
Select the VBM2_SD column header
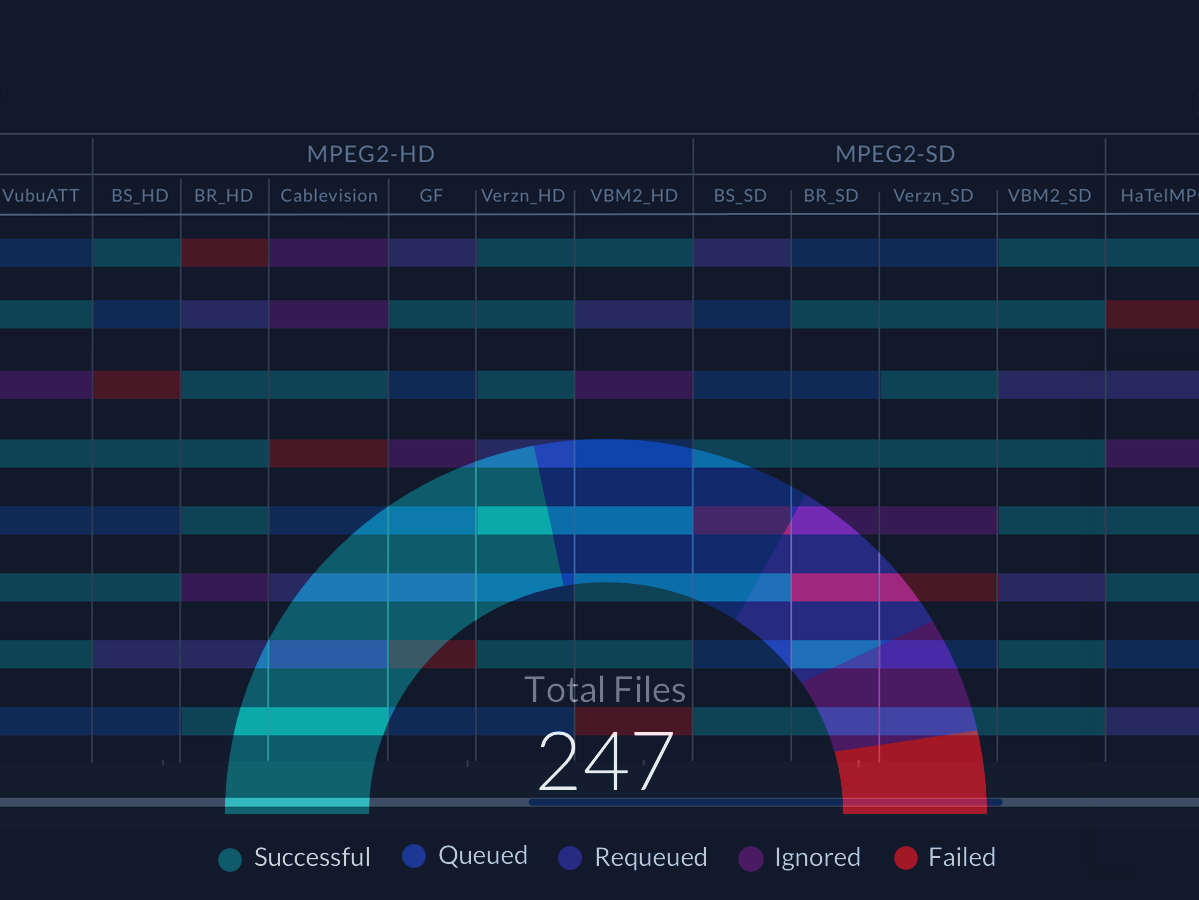coord(1049,196)
